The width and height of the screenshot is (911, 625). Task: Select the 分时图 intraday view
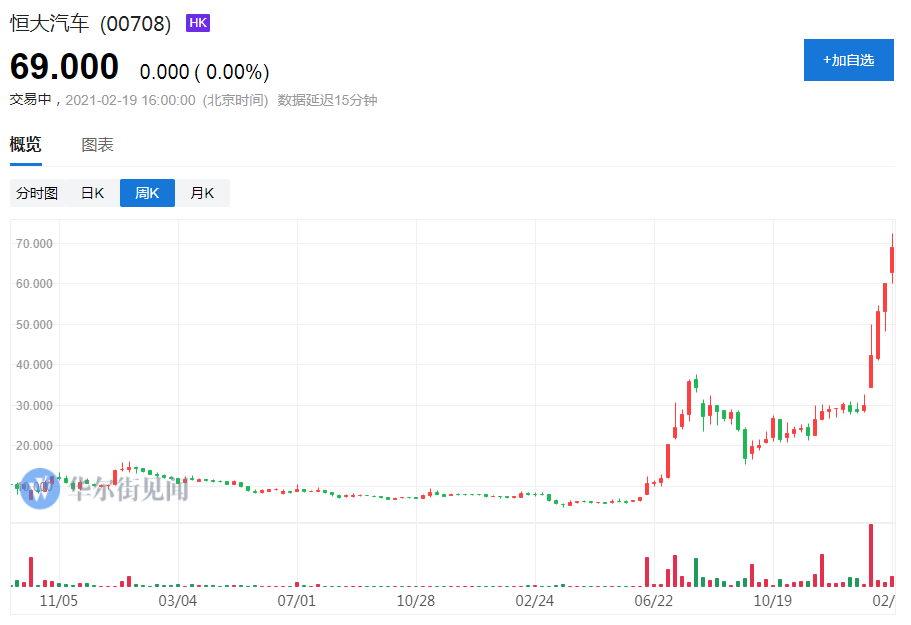click(37, 193)
